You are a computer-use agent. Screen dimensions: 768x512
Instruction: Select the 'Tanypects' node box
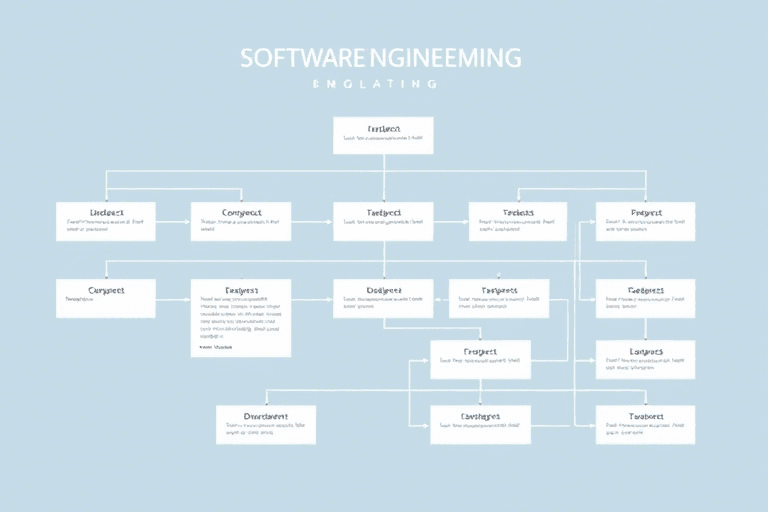click(498, 298)
